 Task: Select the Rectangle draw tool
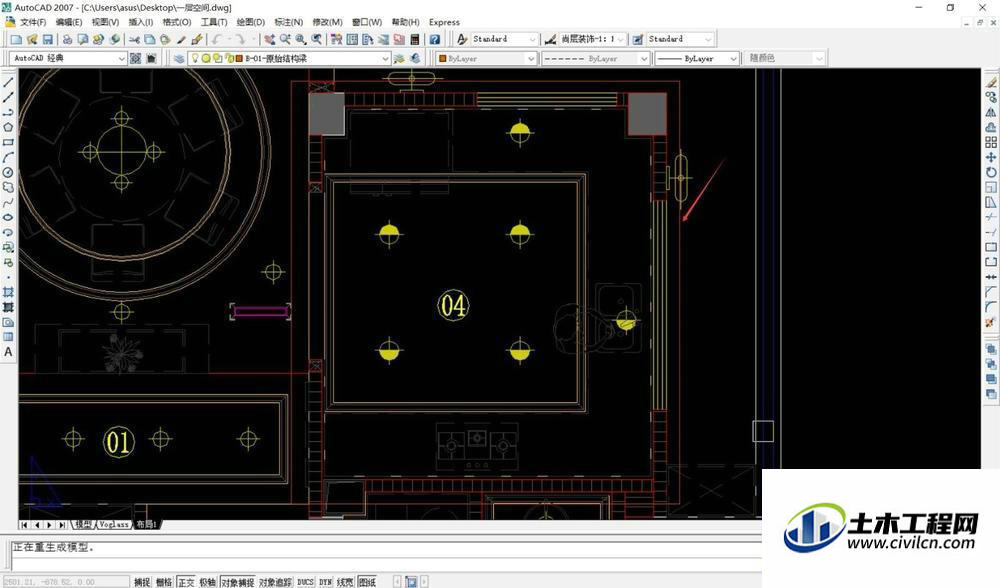pyautogui.click(x=8, y=142)
